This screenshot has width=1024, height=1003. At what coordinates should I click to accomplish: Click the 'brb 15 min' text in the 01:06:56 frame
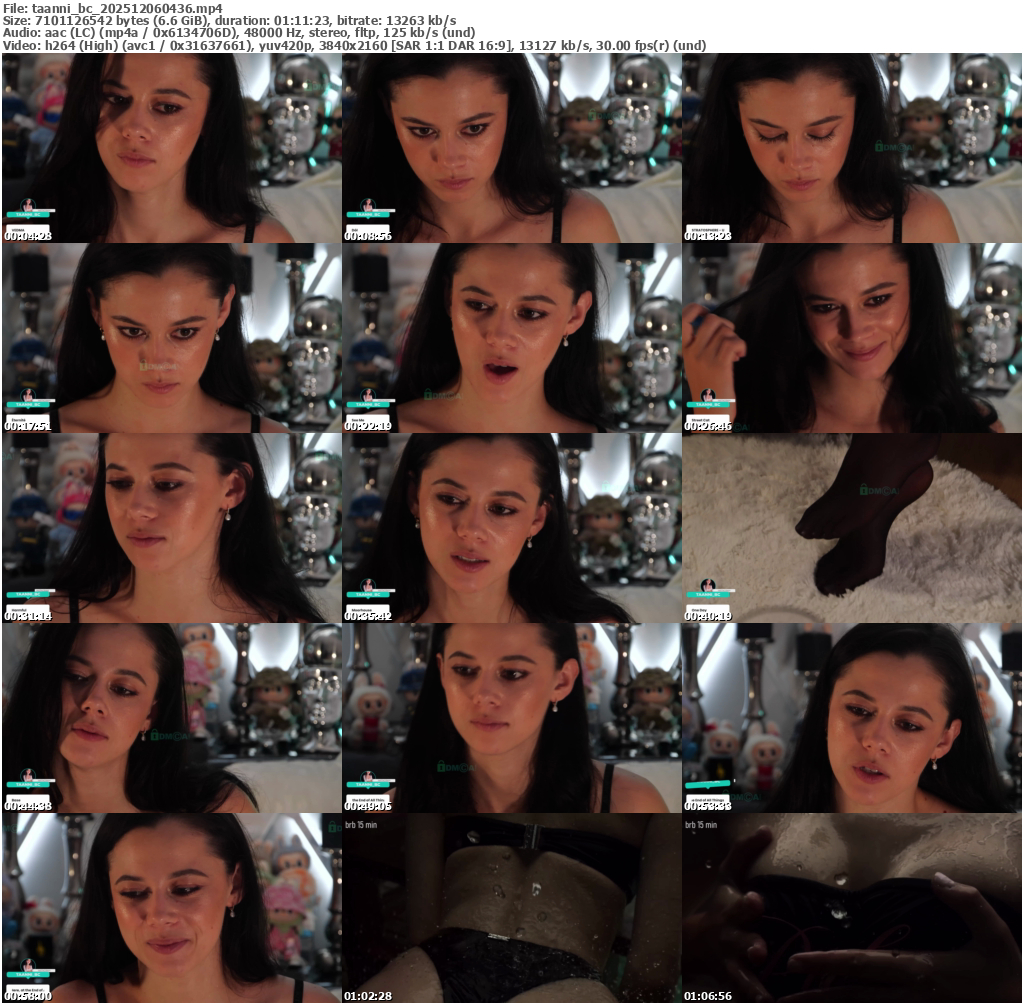(x=701, y=825)
